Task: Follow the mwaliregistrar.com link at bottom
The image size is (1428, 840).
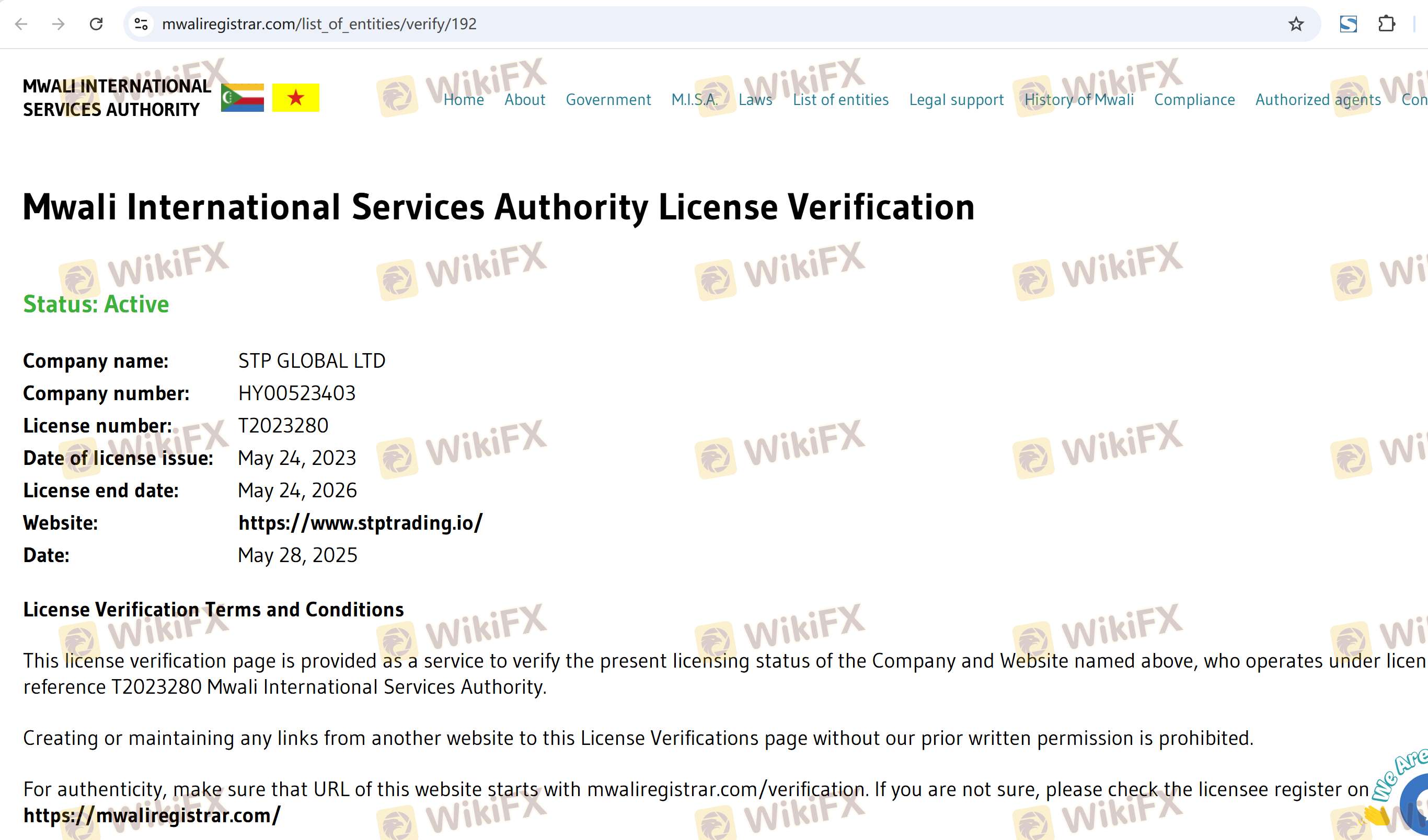Action: tap(152, 815)
